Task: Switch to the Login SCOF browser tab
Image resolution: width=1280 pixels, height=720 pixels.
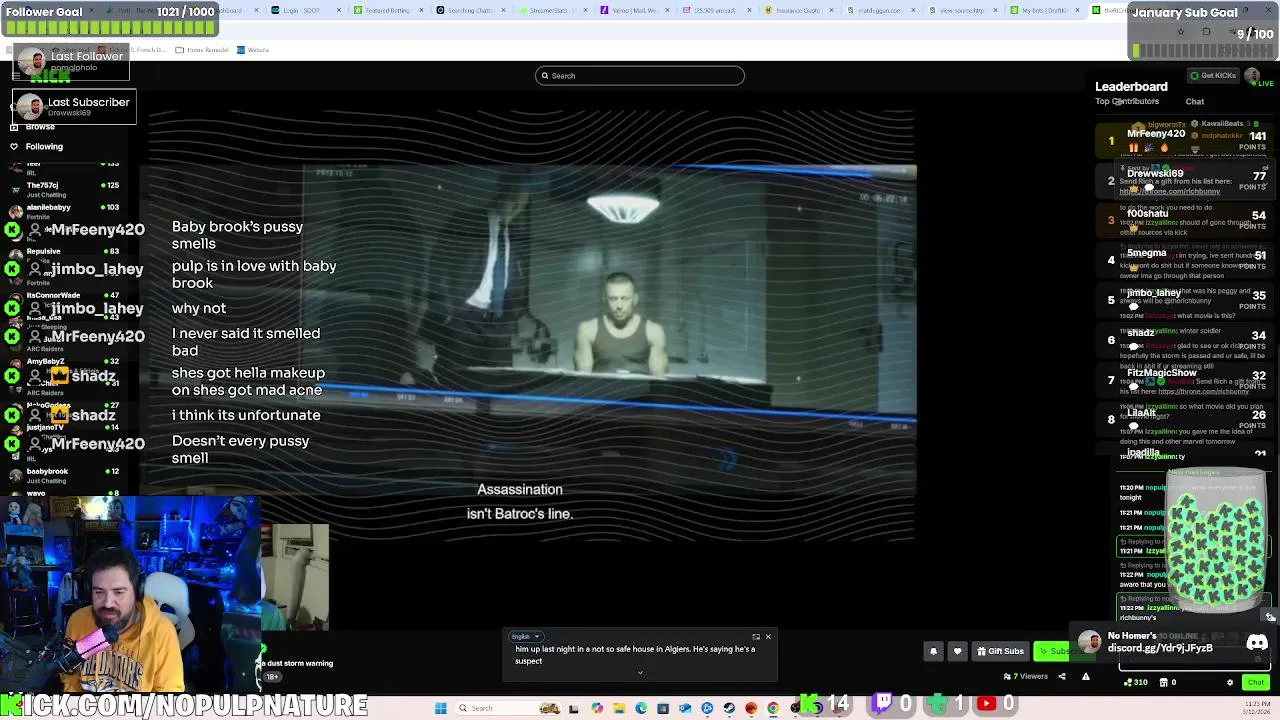Action: [304, 10]
